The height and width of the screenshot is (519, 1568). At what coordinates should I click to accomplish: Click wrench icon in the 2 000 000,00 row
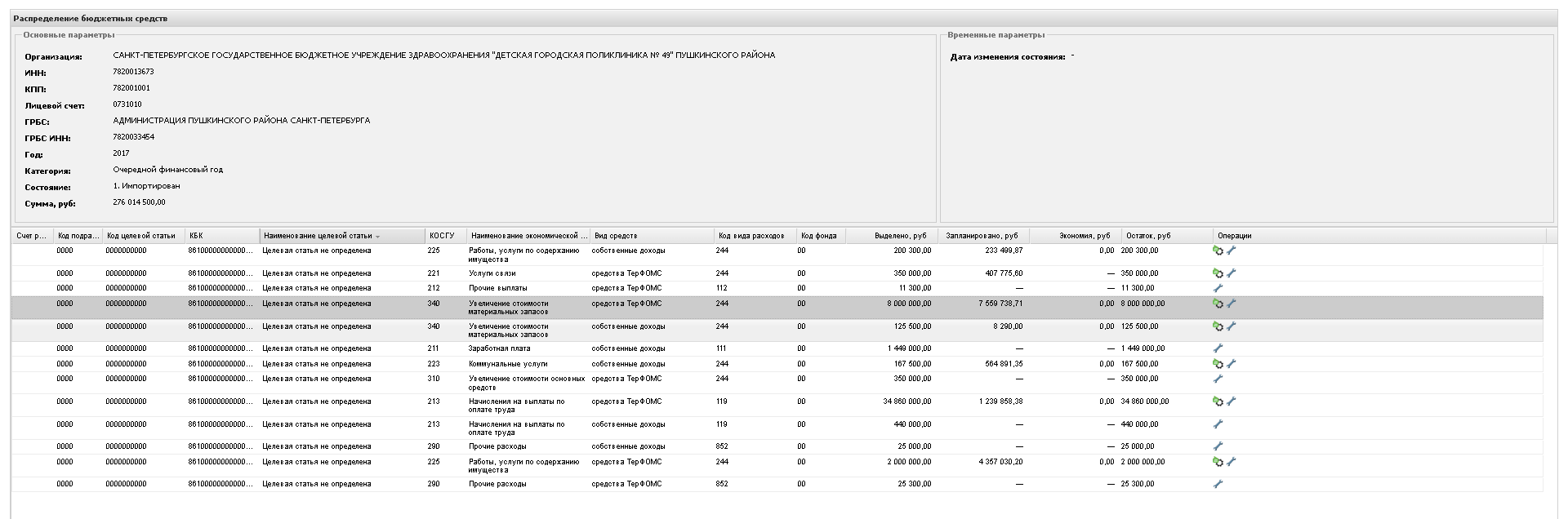[x=1232, y=462]
